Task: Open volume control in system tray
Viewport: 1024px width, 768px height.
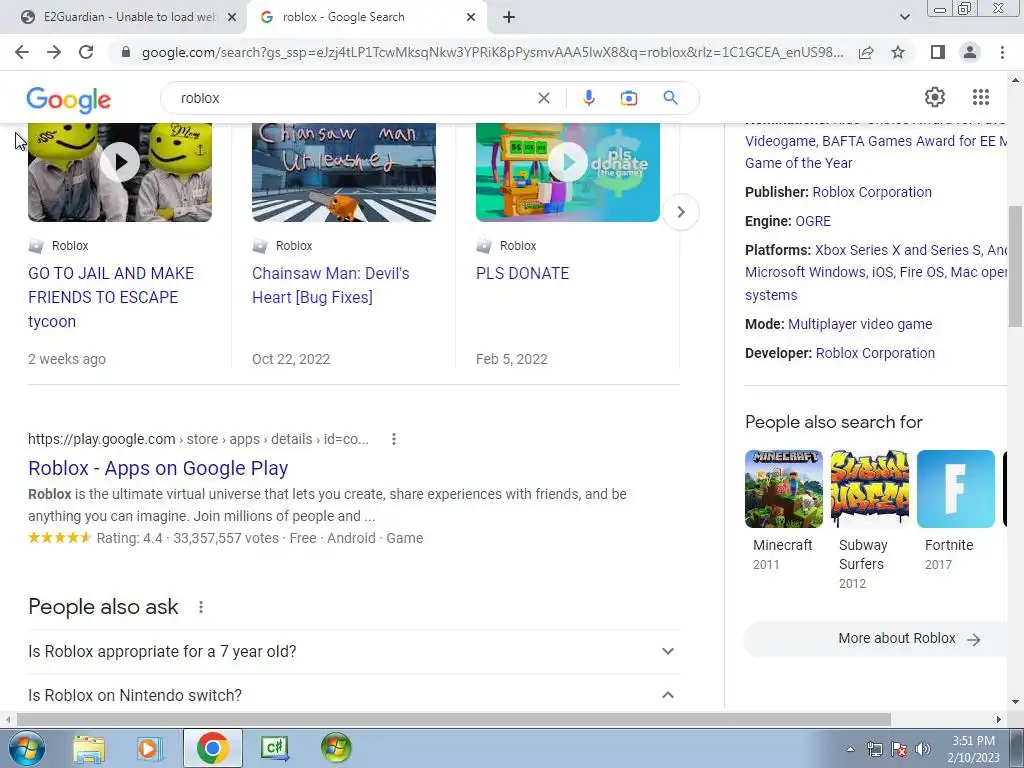Action: (923, 749)
